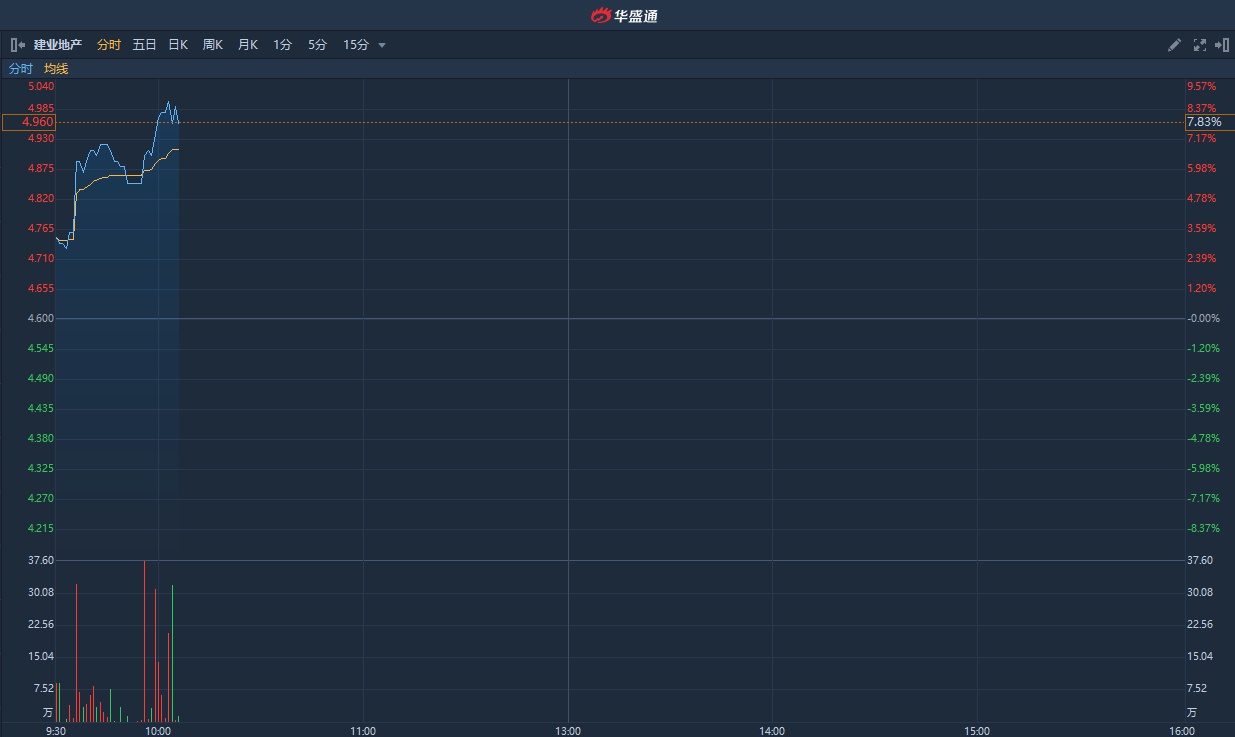Click the right 22.56 volume axis label

(1199, 624)
